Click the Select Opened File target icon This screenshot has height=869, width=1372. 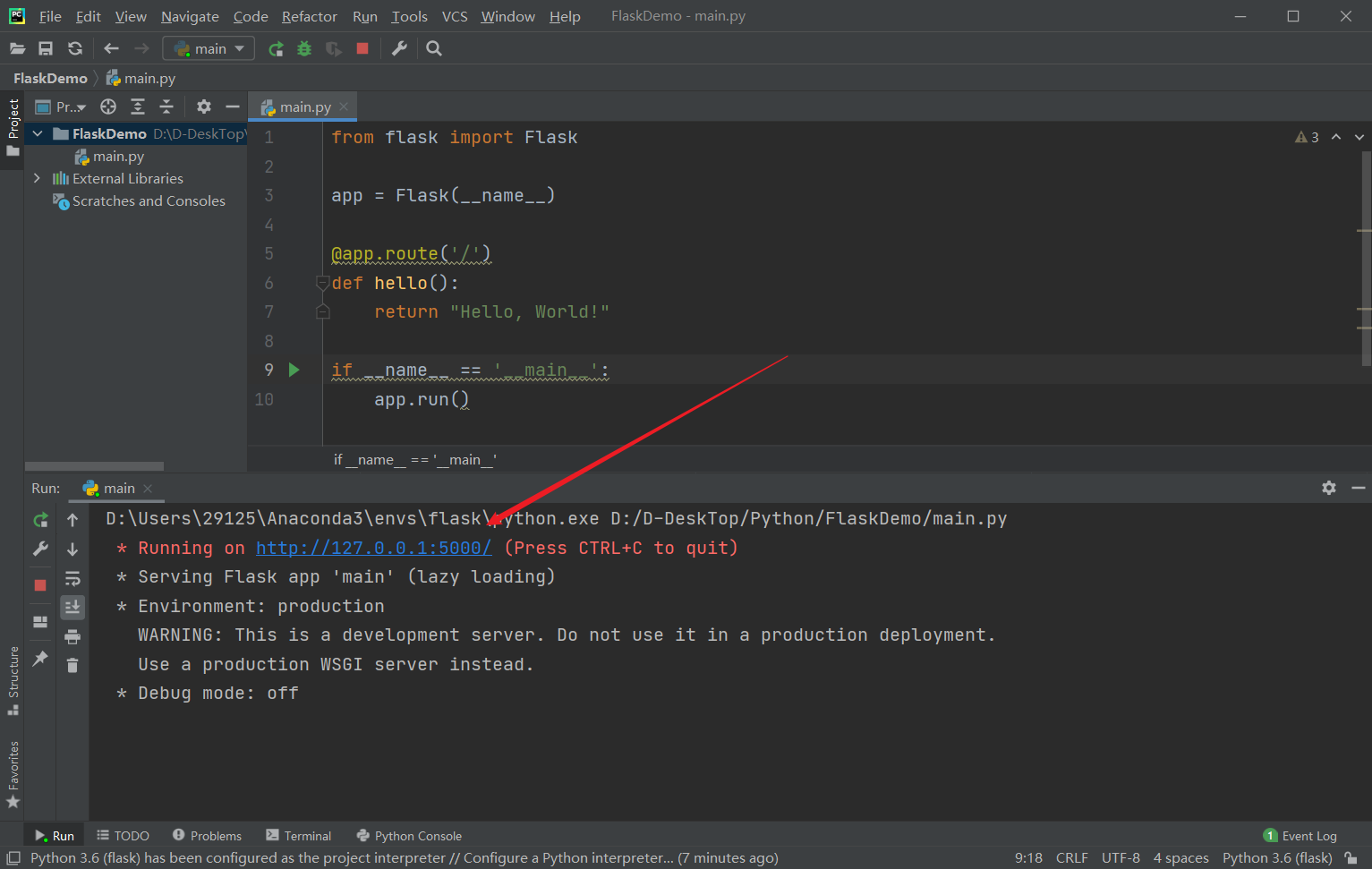click(x=108, y=106)
